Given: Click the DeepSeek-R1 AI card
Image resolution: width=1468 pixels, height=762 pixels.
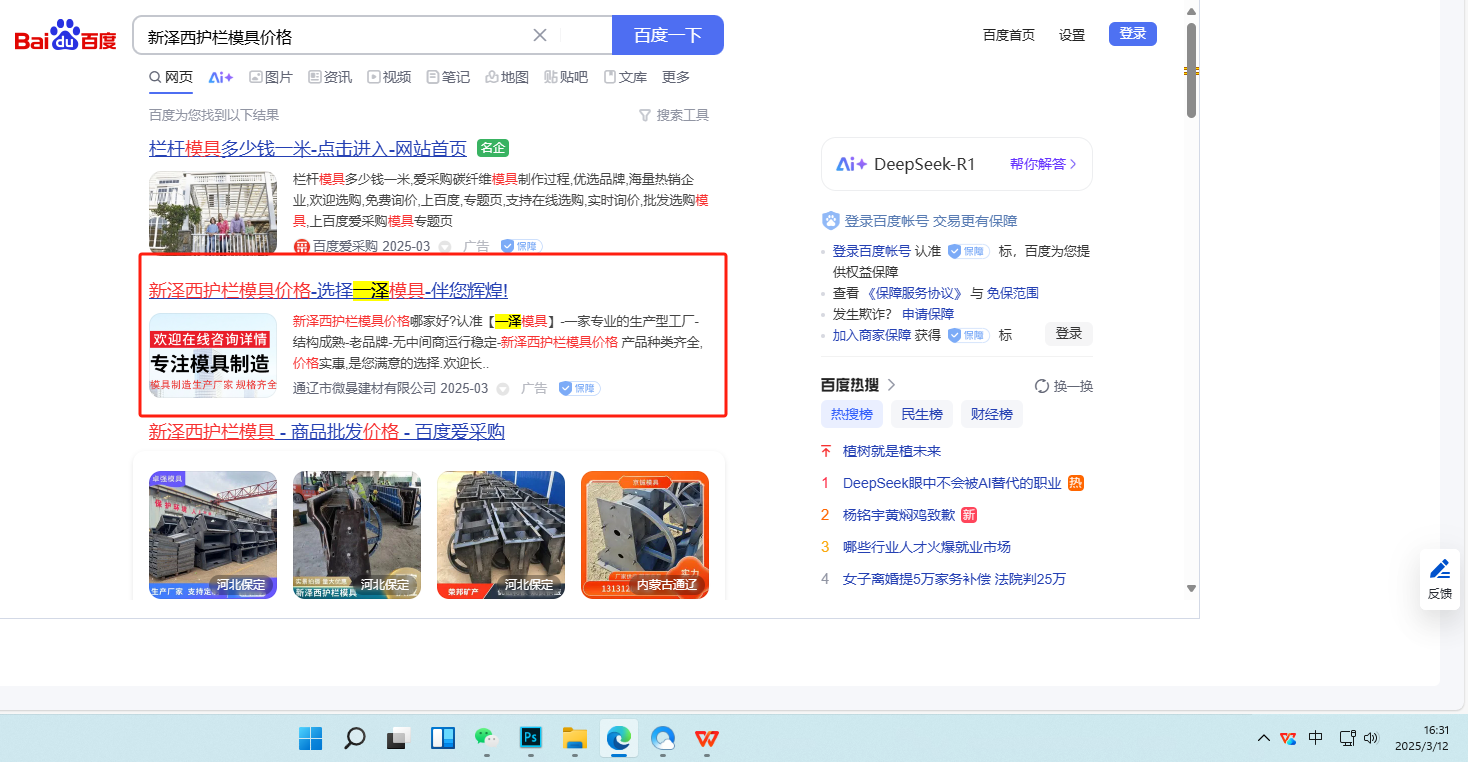Looking at the screenshot, I should (x=957, y=164).
